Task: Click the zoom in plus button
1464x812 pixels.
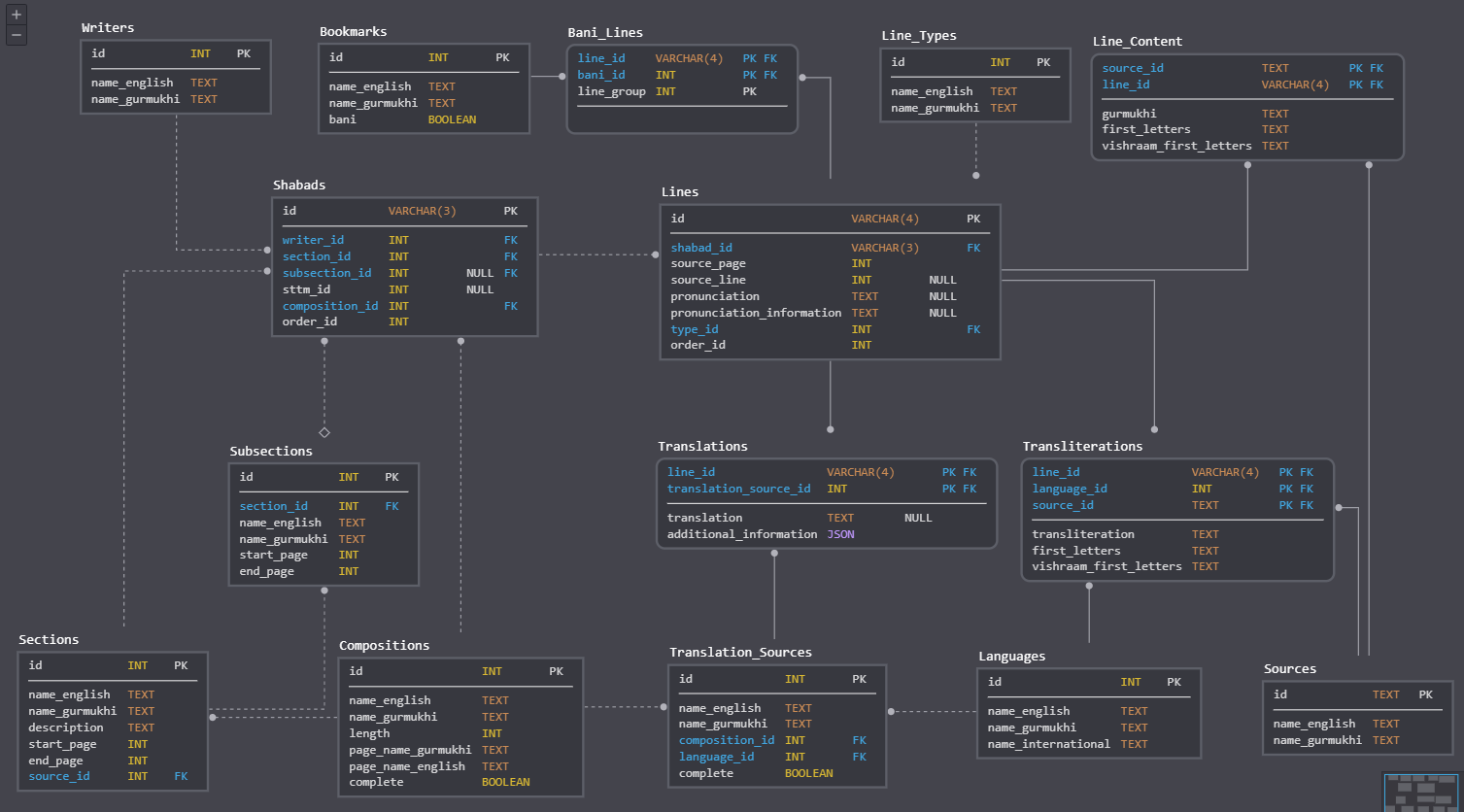Action: coord(17,15)
